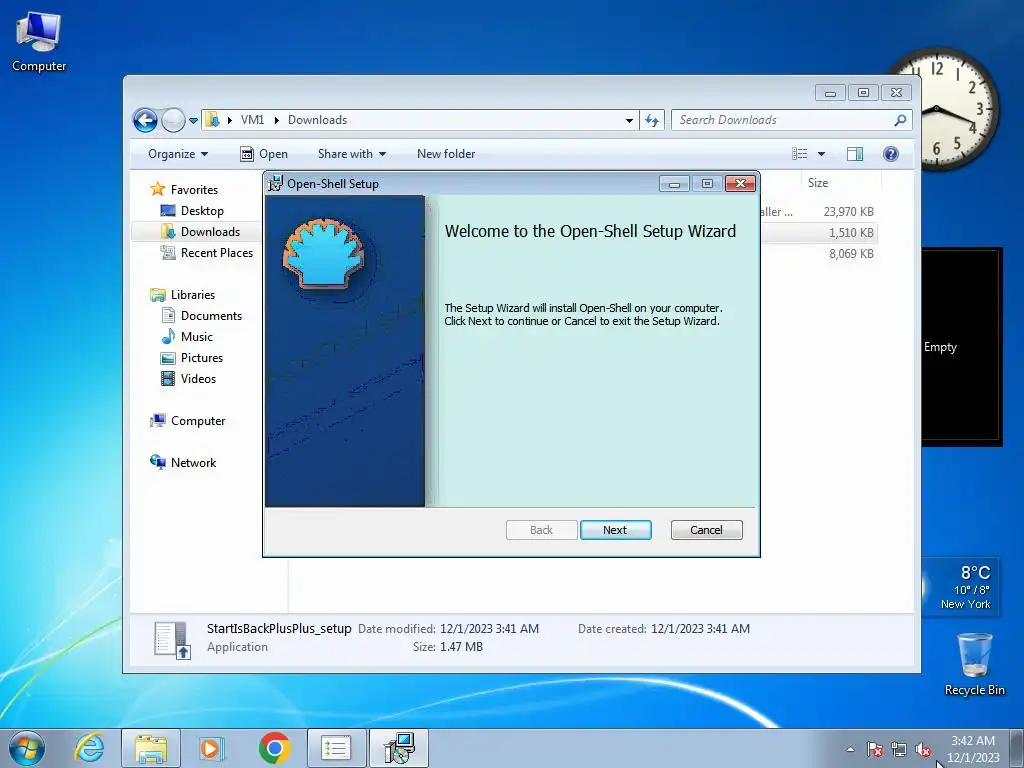This screenshot has height=768, width=1024.
Task: Click the Size column header
Action: click(x=841, y=183)
